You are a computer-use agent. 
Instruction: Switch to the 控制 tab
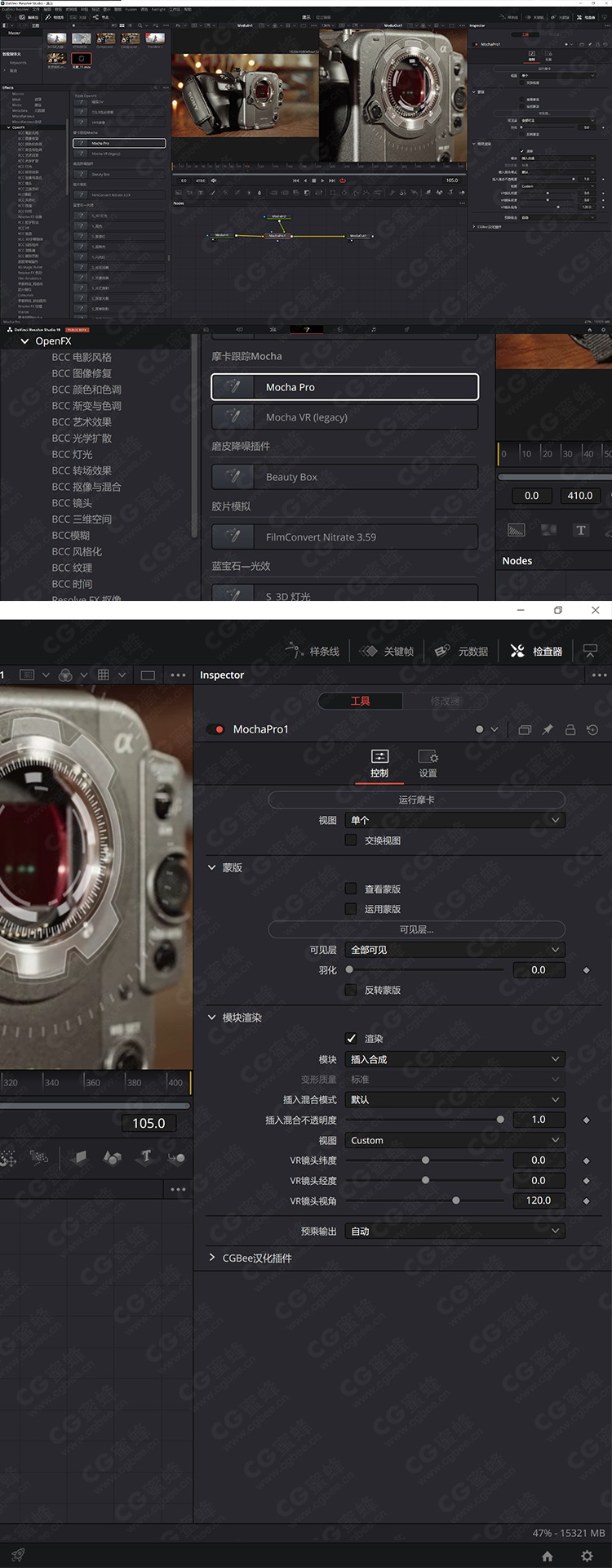pyautogui.click(x=379, y=764)
